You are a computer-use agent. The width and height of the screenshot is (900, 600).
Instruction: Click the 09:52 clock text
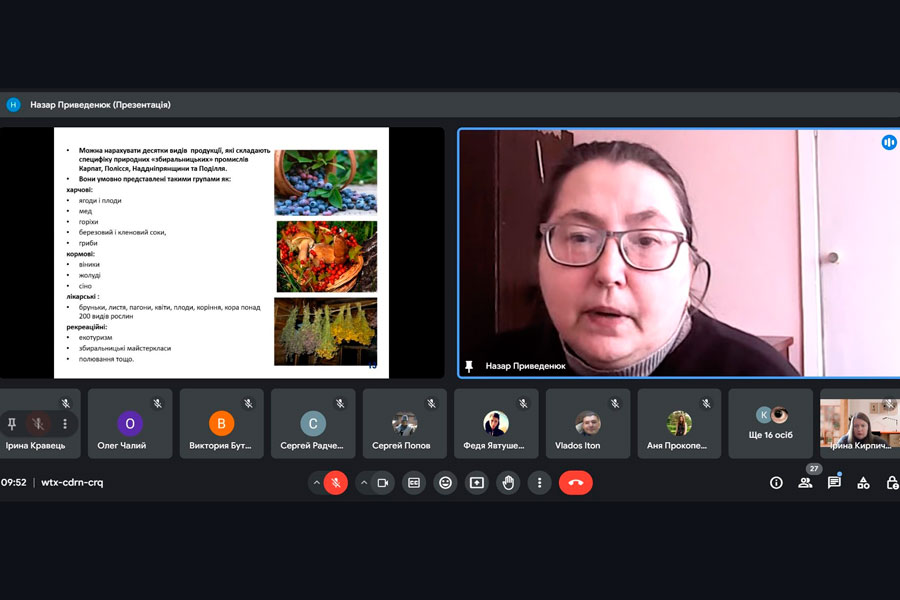[14, 482]
